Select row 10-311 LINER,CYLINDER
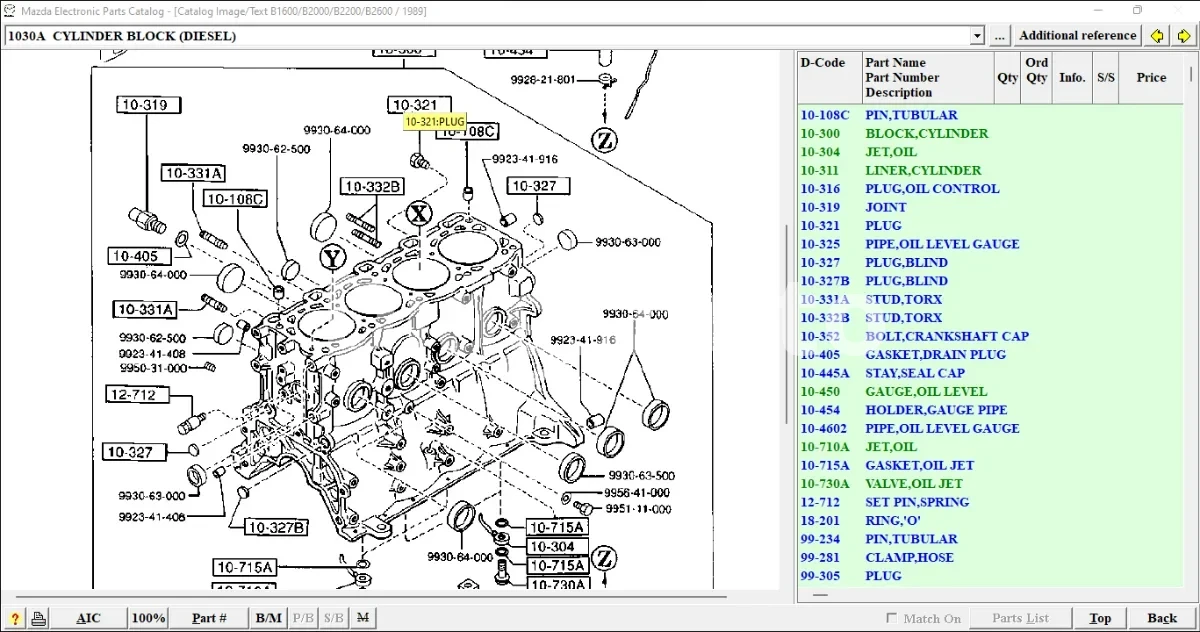The width and height of the screenshot is (1200, 632). 990,170
